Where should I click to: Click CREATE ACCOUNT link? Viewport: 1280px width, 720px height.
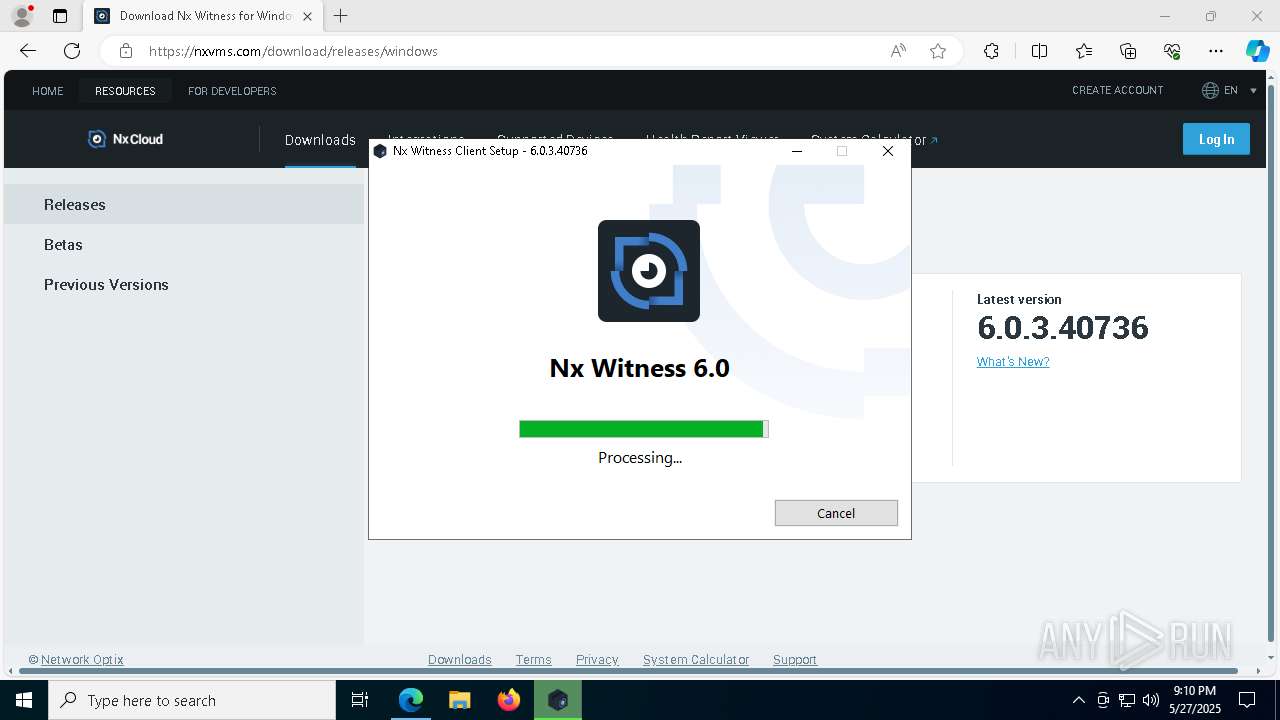(1118, 90)
